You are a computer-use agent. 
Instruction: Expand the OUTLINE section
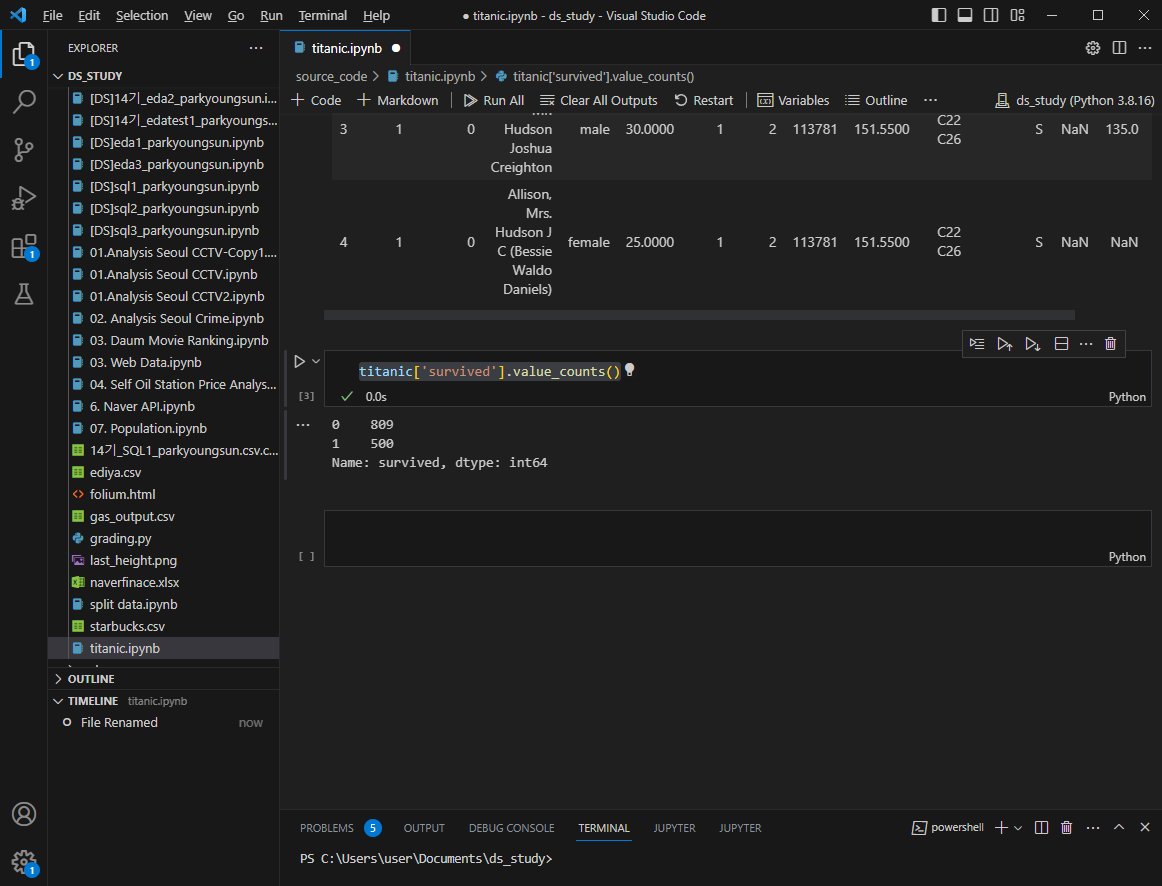tap(163, 679)
